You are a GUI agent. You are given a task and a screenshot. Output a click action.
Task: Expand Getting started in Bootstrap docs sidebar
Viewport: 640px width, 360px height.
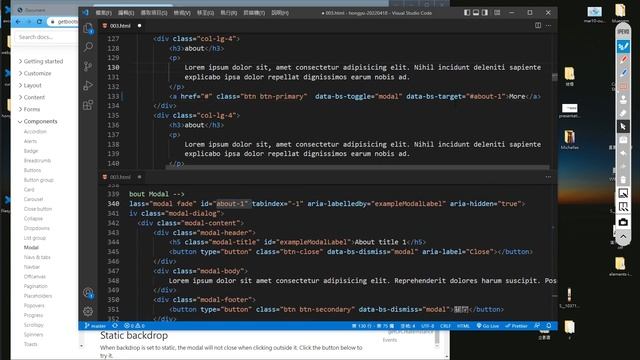pyautogui.click(x=40, y=61)
